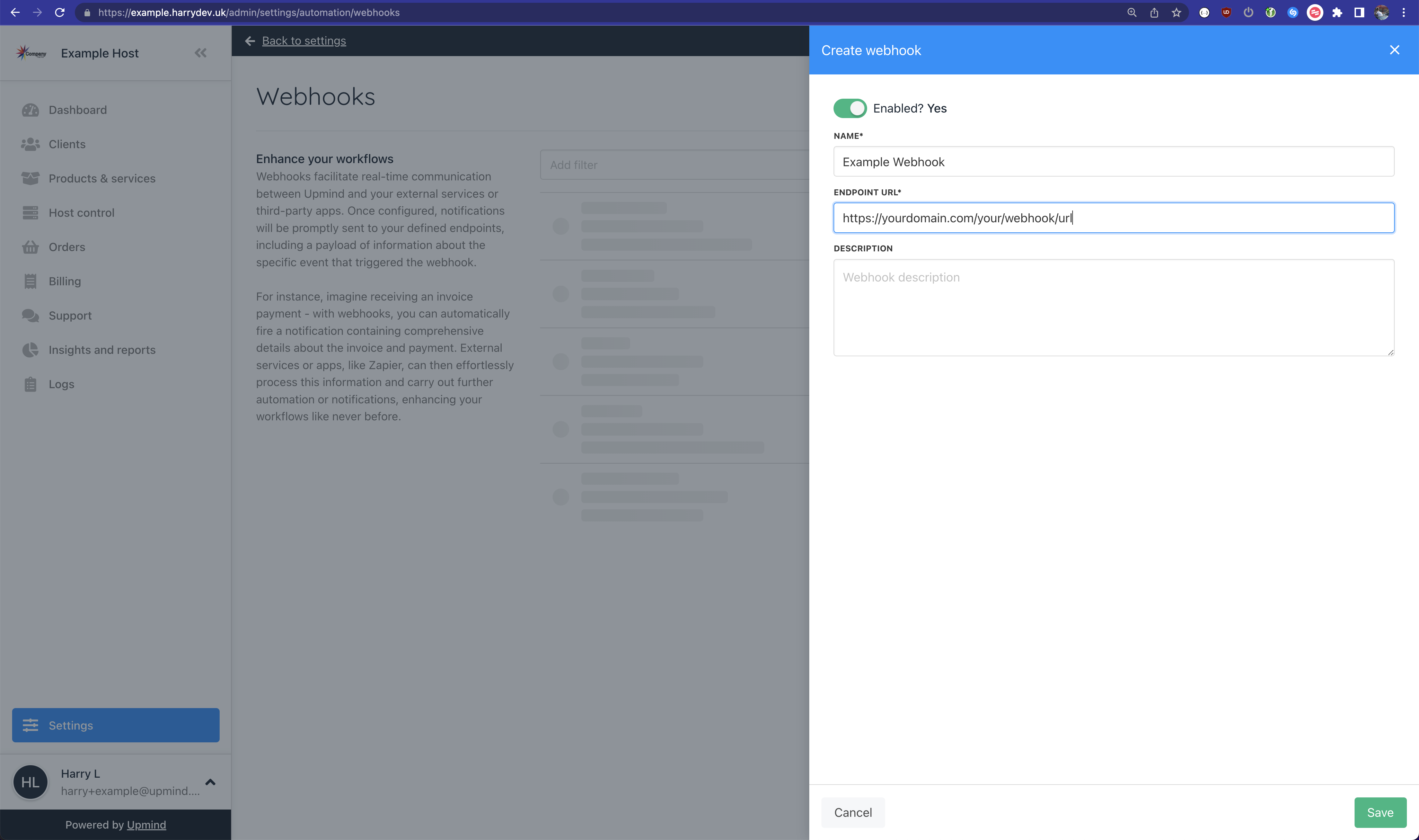Click the webhook Description text area
The height and width of the screenshot is (840, 1419).
[1113, 307]
